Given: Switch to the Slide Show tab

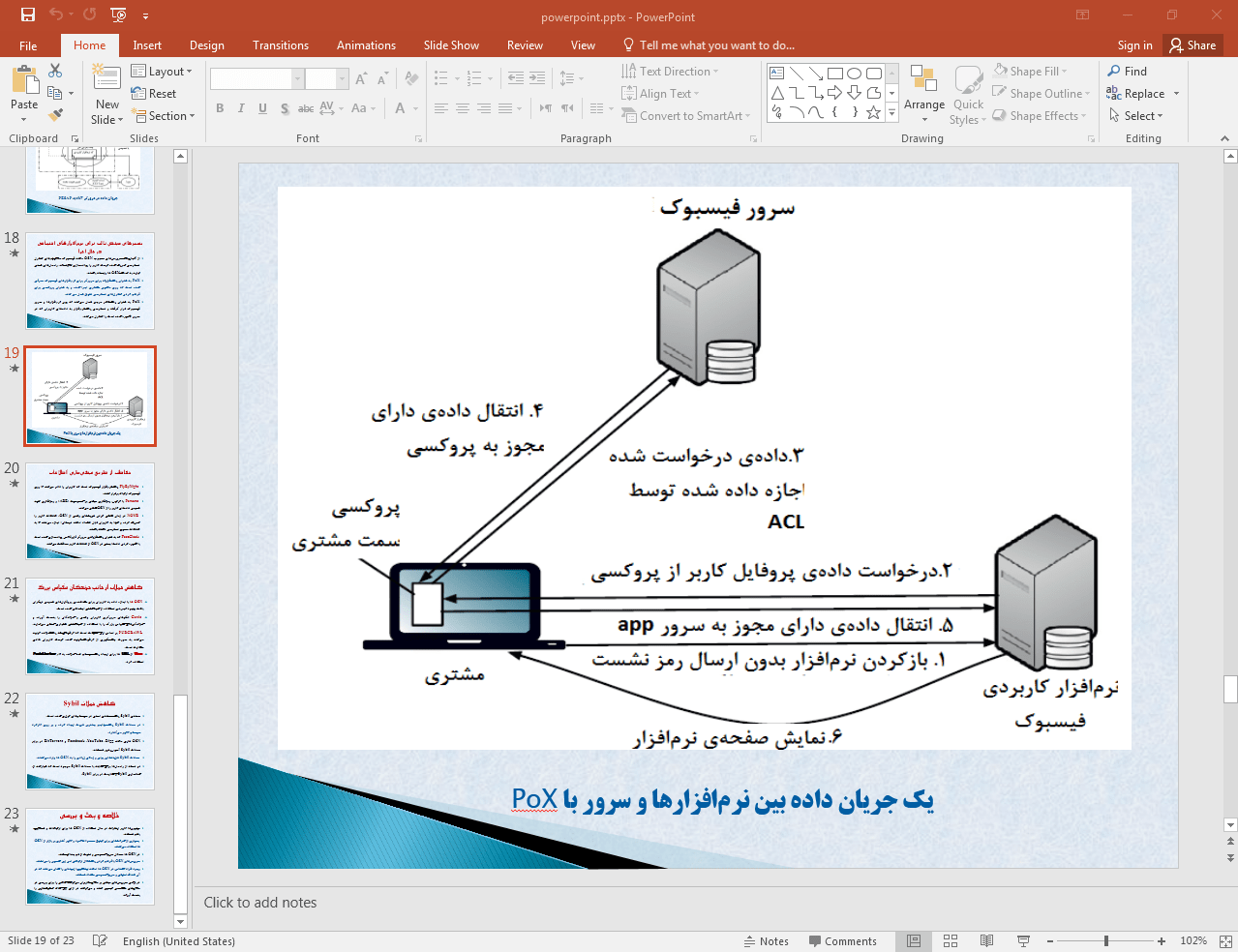Looking at the screenshot, I should coord(451,45).
